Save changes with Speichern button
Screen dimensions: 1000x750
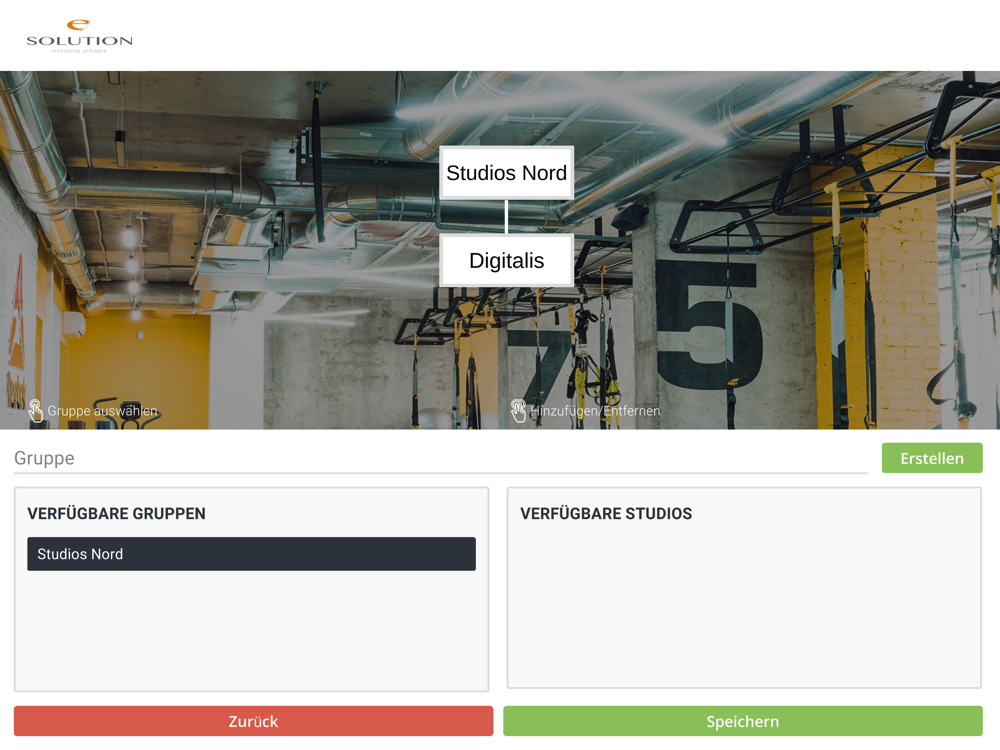742,721
